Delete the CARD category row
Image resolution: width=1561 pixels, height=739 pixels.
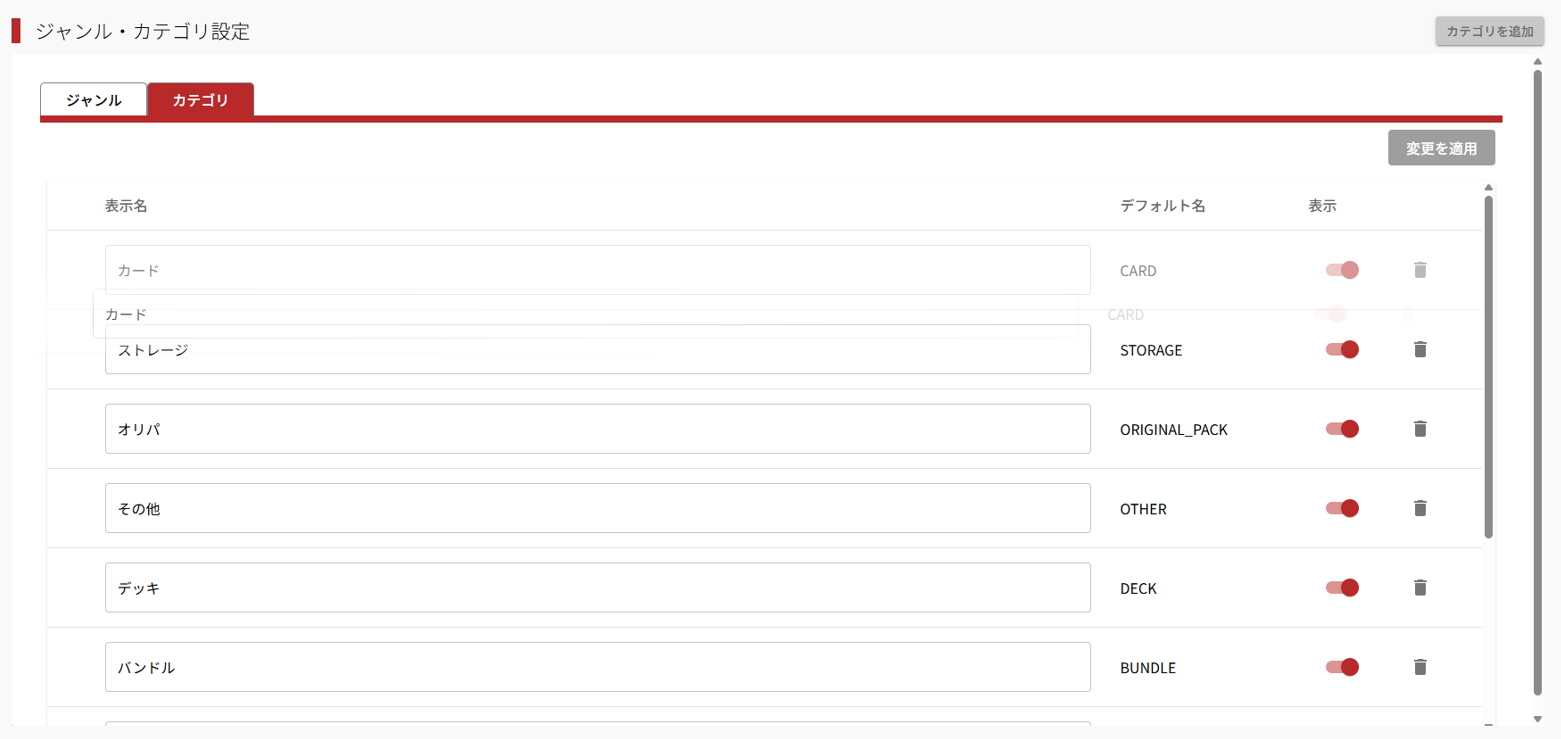point(1420,270)
